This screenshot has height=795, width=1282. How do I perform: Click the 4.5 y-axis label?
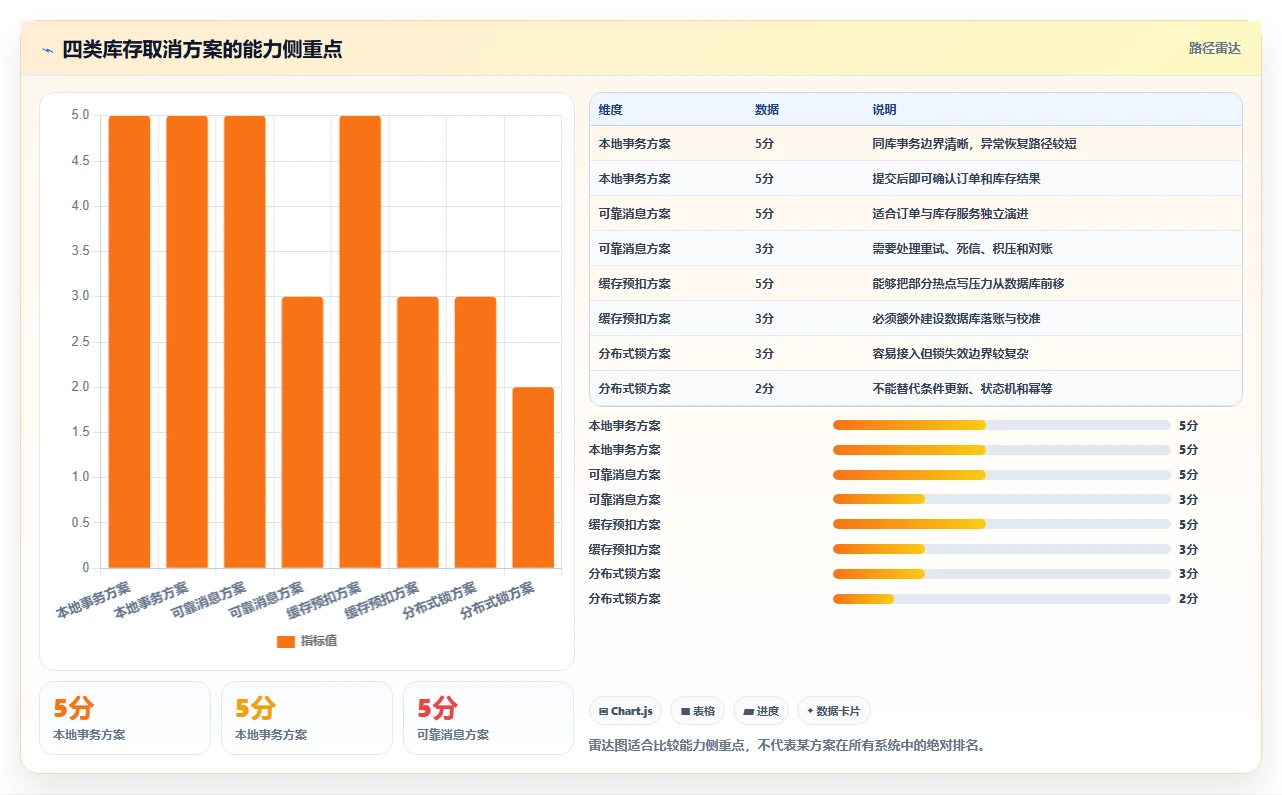pyautogui.click(x=80, y=161)
